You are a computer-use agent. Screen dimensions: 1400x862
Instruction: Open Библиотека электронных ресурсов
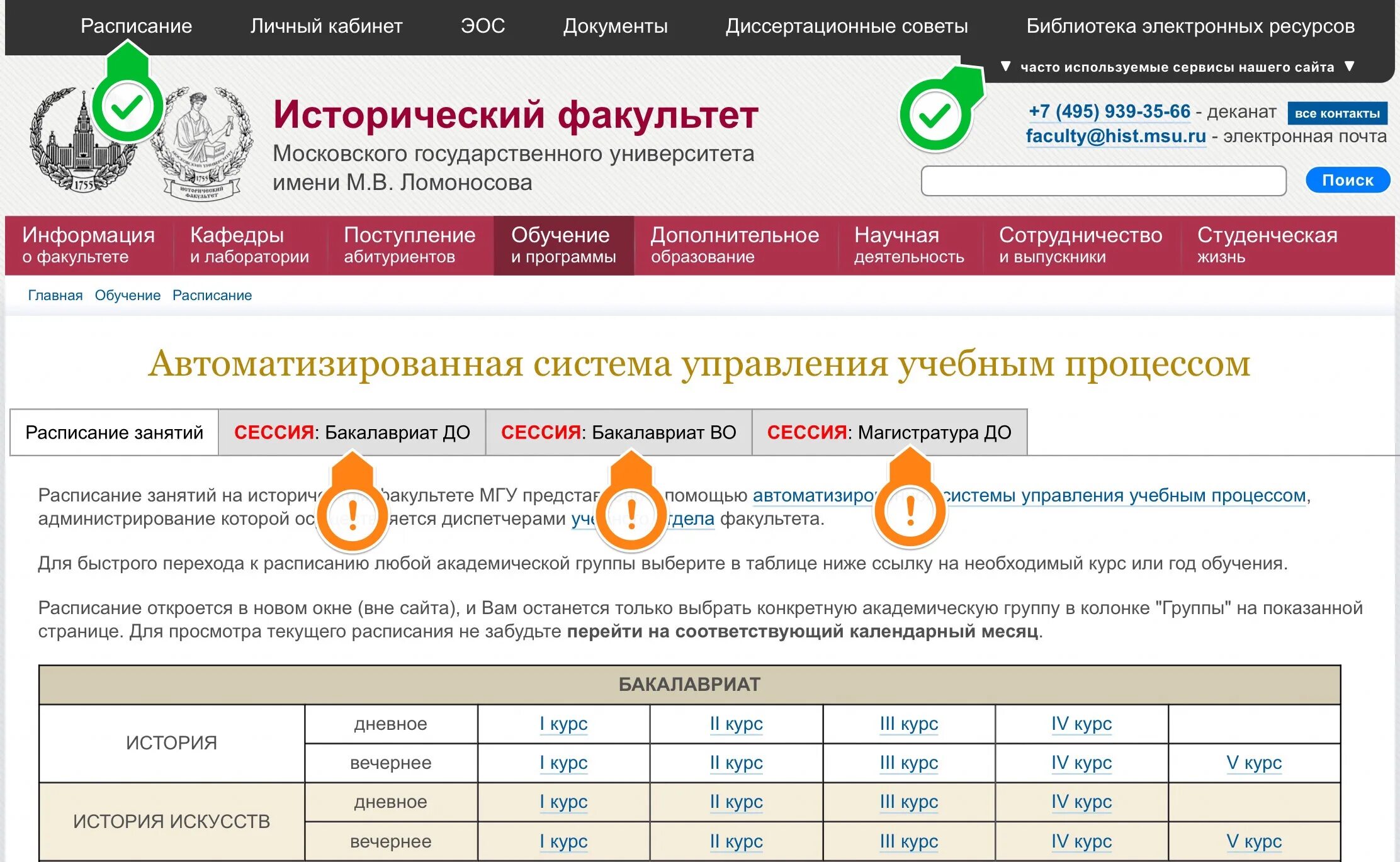pyautogui.click(x=1190, y=26)
